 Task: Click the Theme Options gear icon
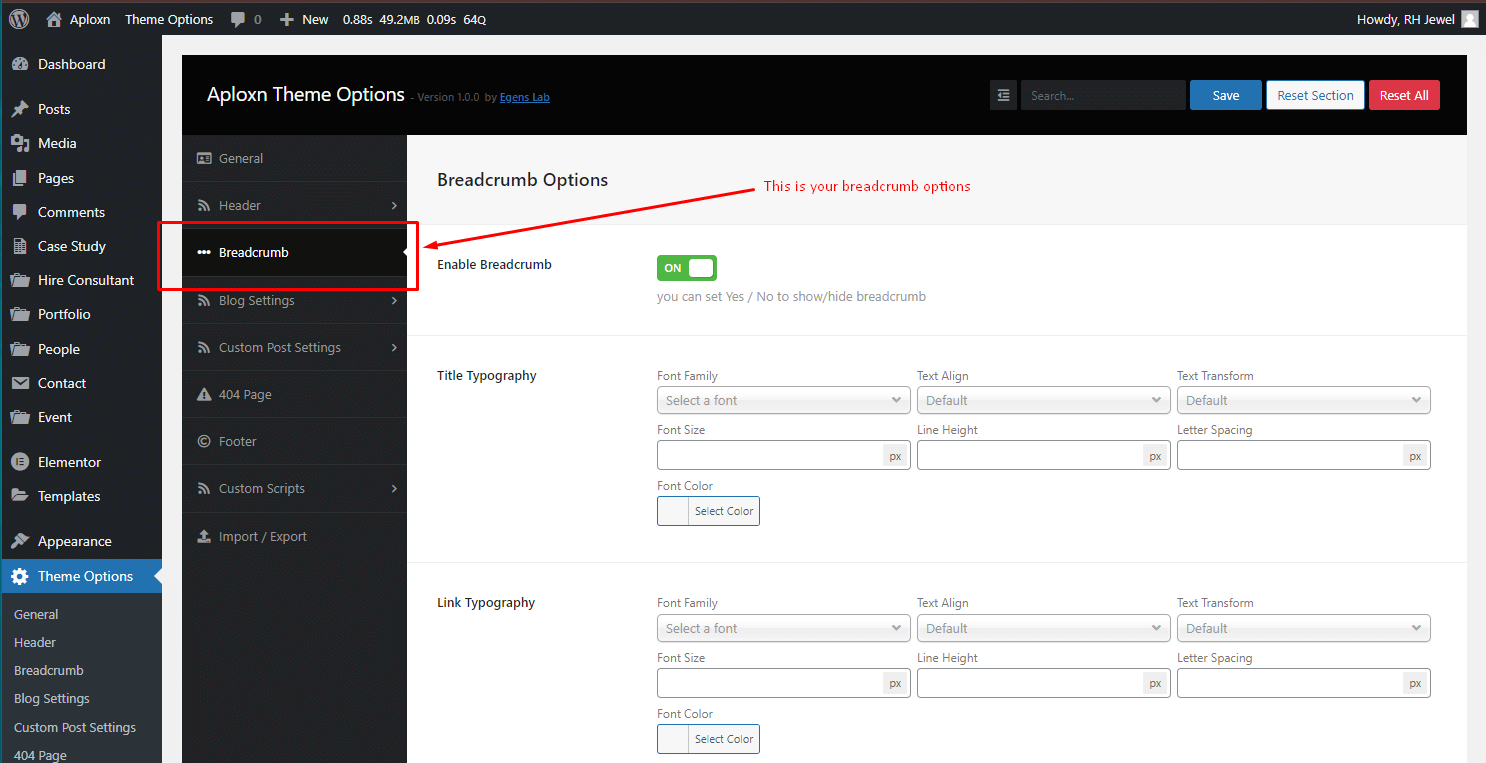click(20, 576)
